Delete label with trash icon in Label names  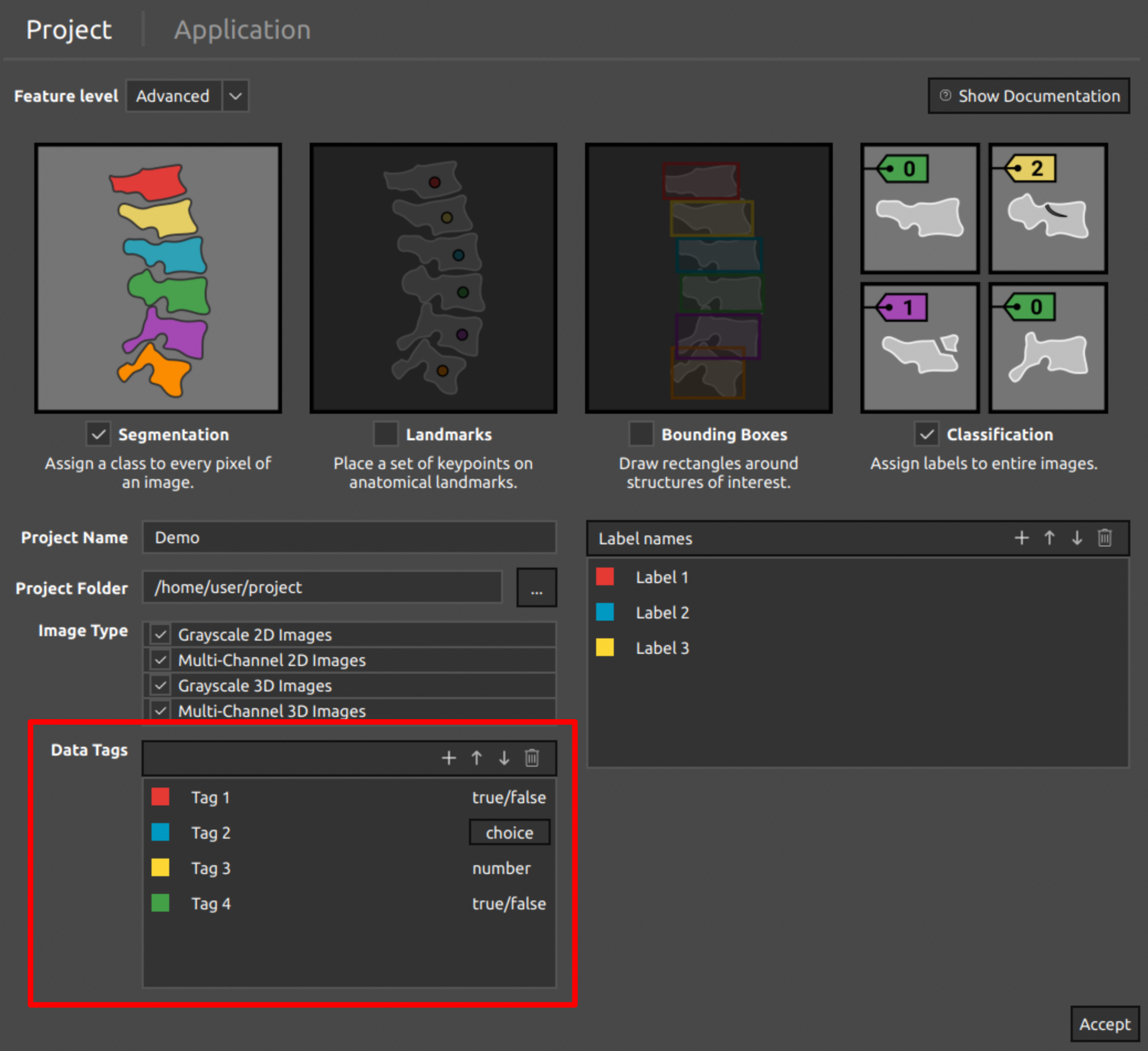click(x=1105, y=538)
